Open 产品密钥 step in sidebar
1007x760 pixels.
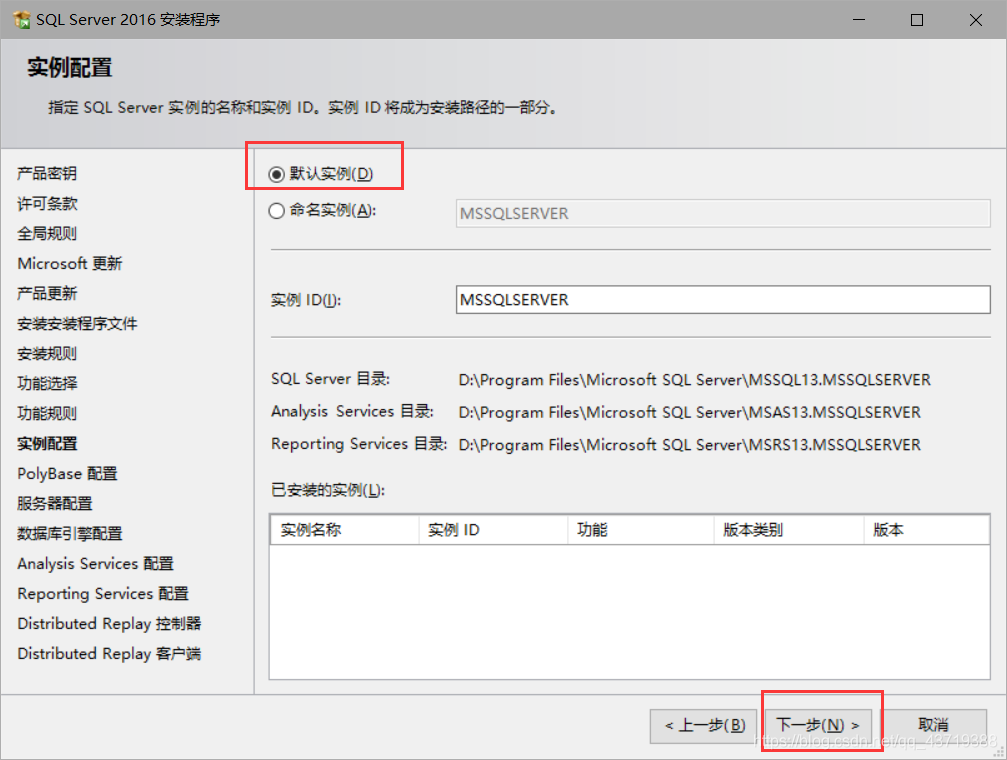(47, 173)
